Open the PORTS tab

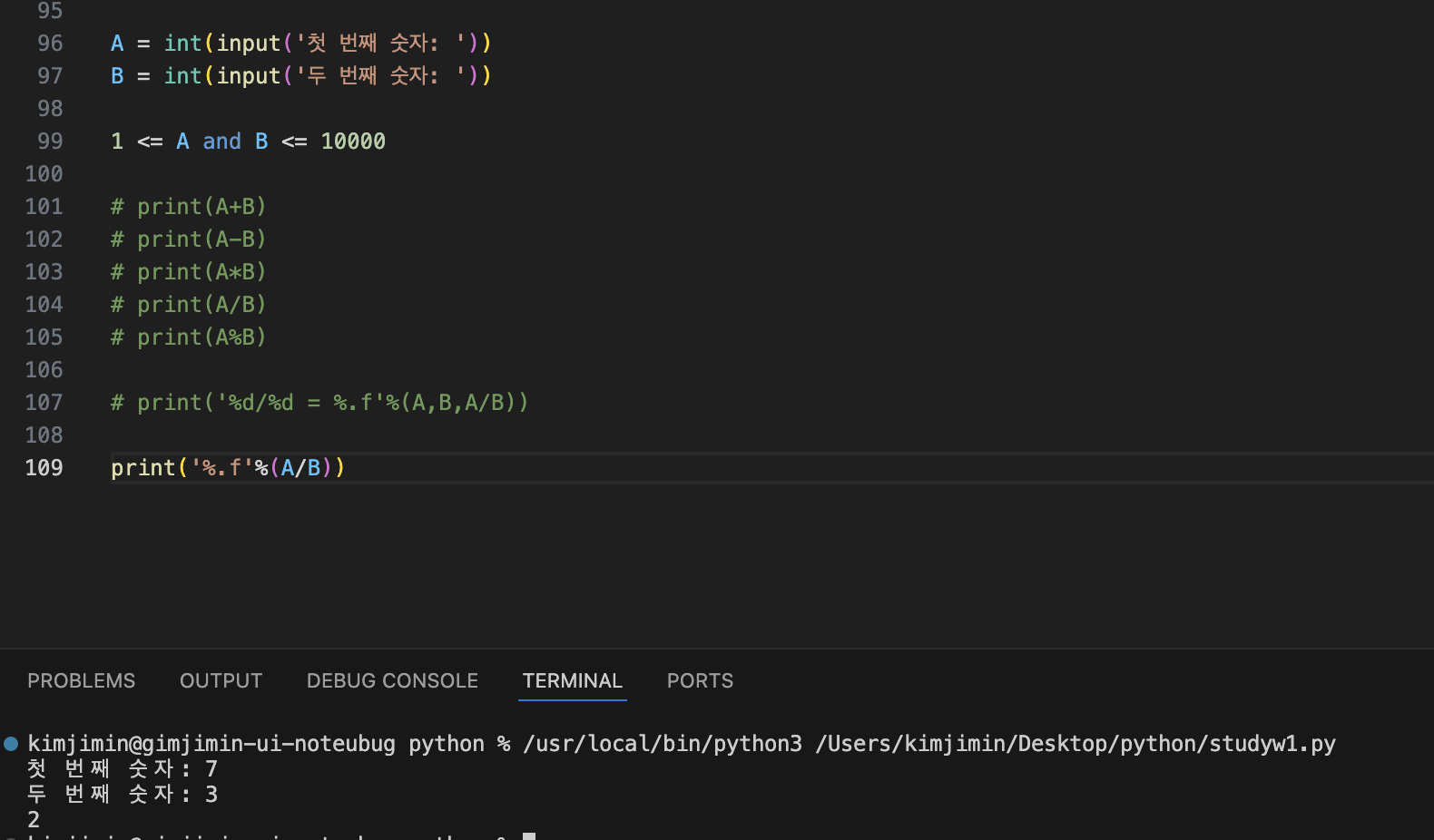pyautogui.click(x=700, y=680)
